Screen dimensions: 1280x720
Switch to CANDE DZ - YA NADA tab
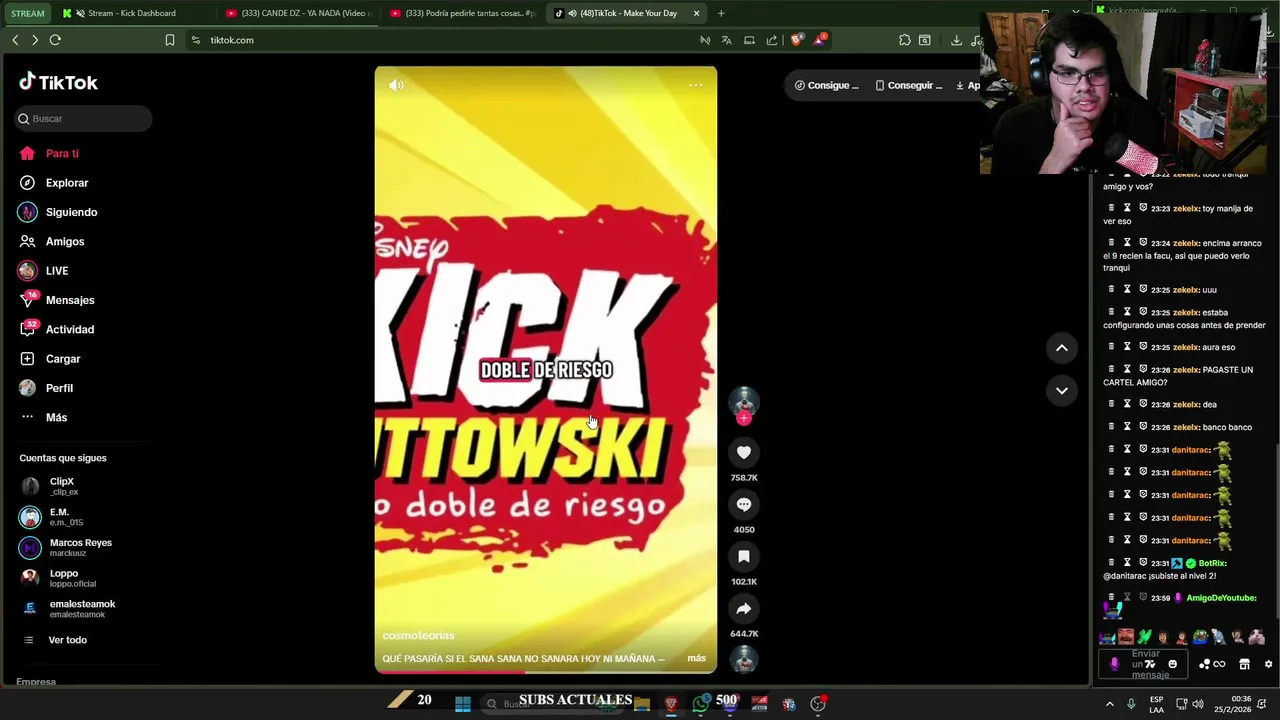298,13
